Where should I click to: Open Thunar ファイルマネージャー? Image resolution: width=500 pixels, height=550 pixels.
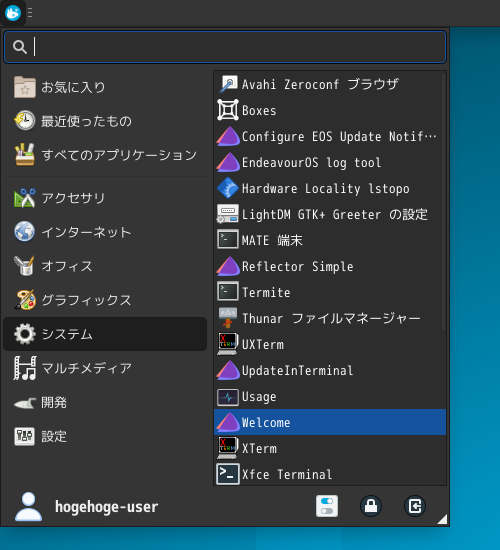coord(330,318)
